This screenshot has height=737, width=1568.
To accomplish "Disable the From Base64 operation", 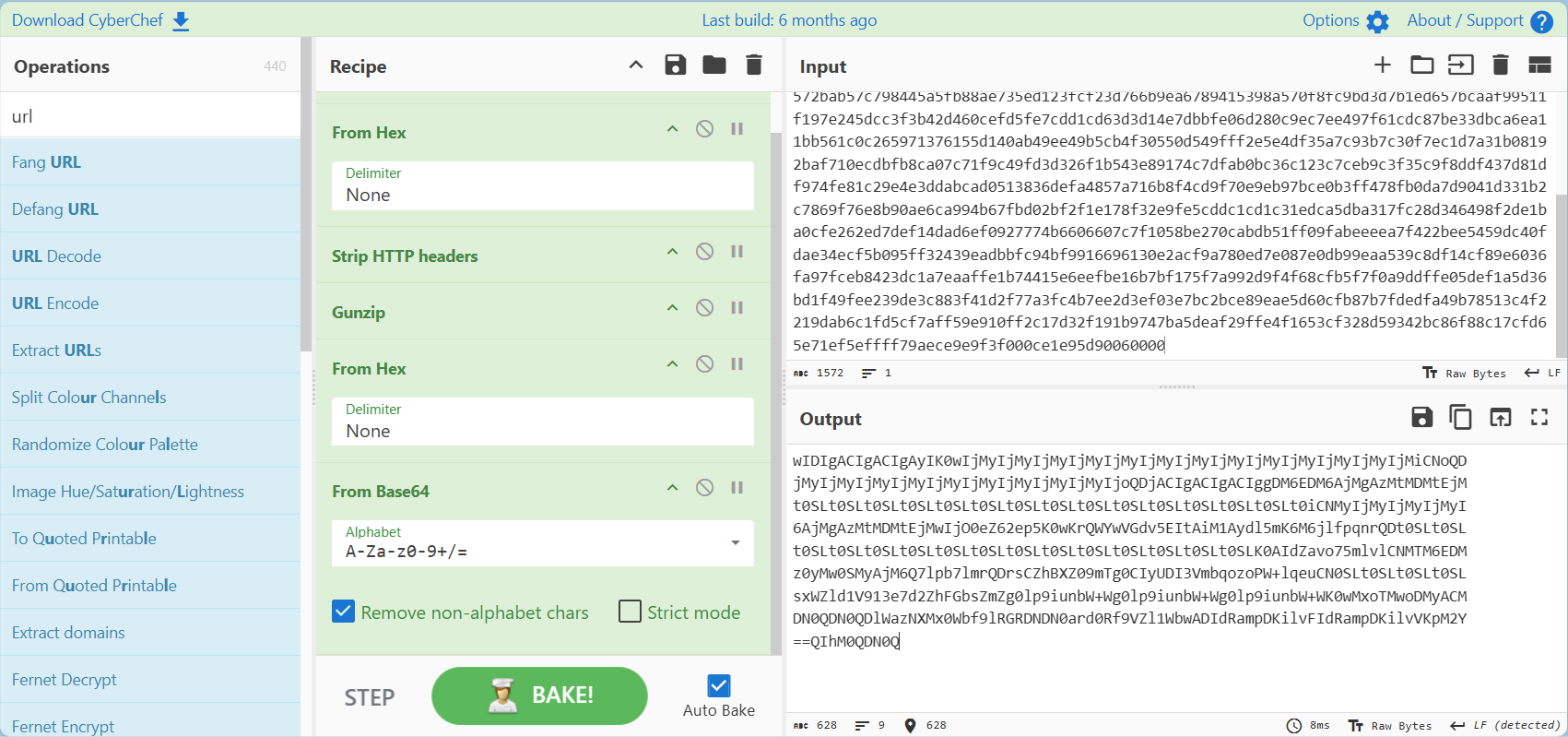I will tap(704, 488).
